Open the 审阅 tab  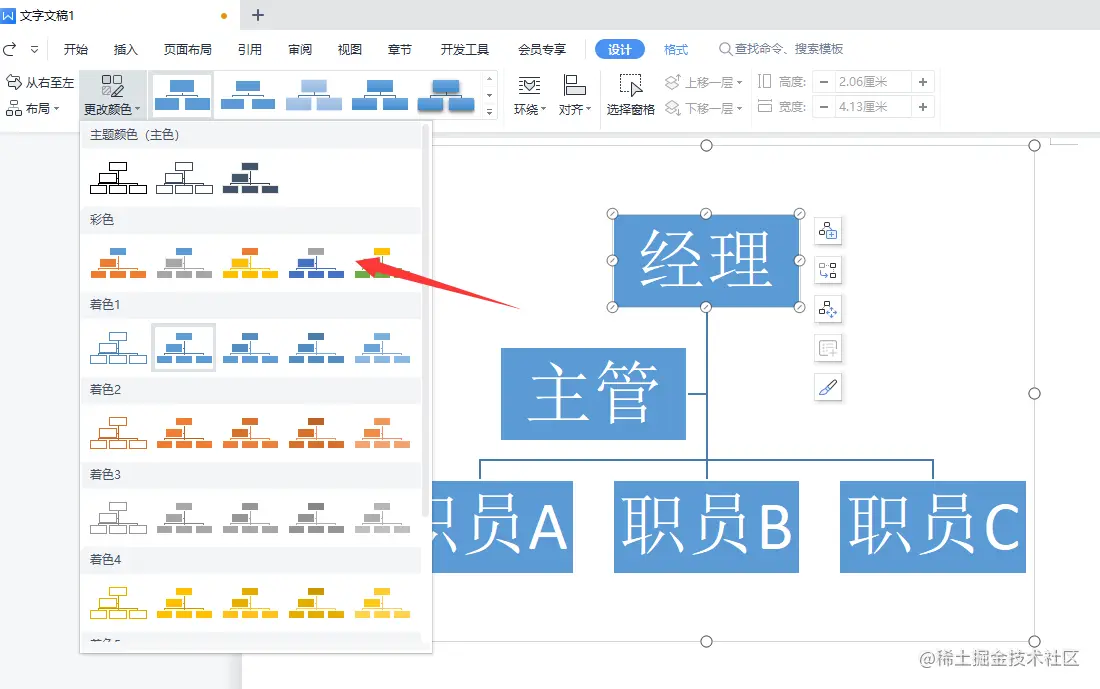[x=300, y=49]
